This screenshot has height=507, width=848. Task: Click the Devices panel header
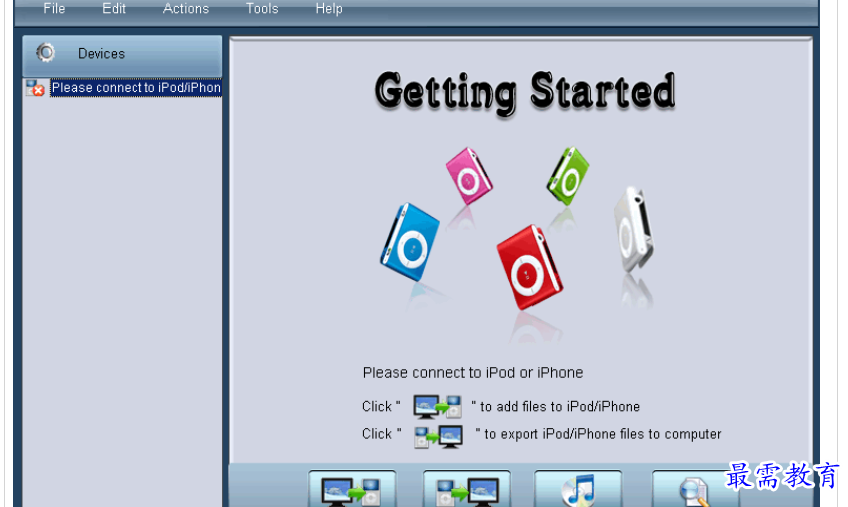pos(122,55)
